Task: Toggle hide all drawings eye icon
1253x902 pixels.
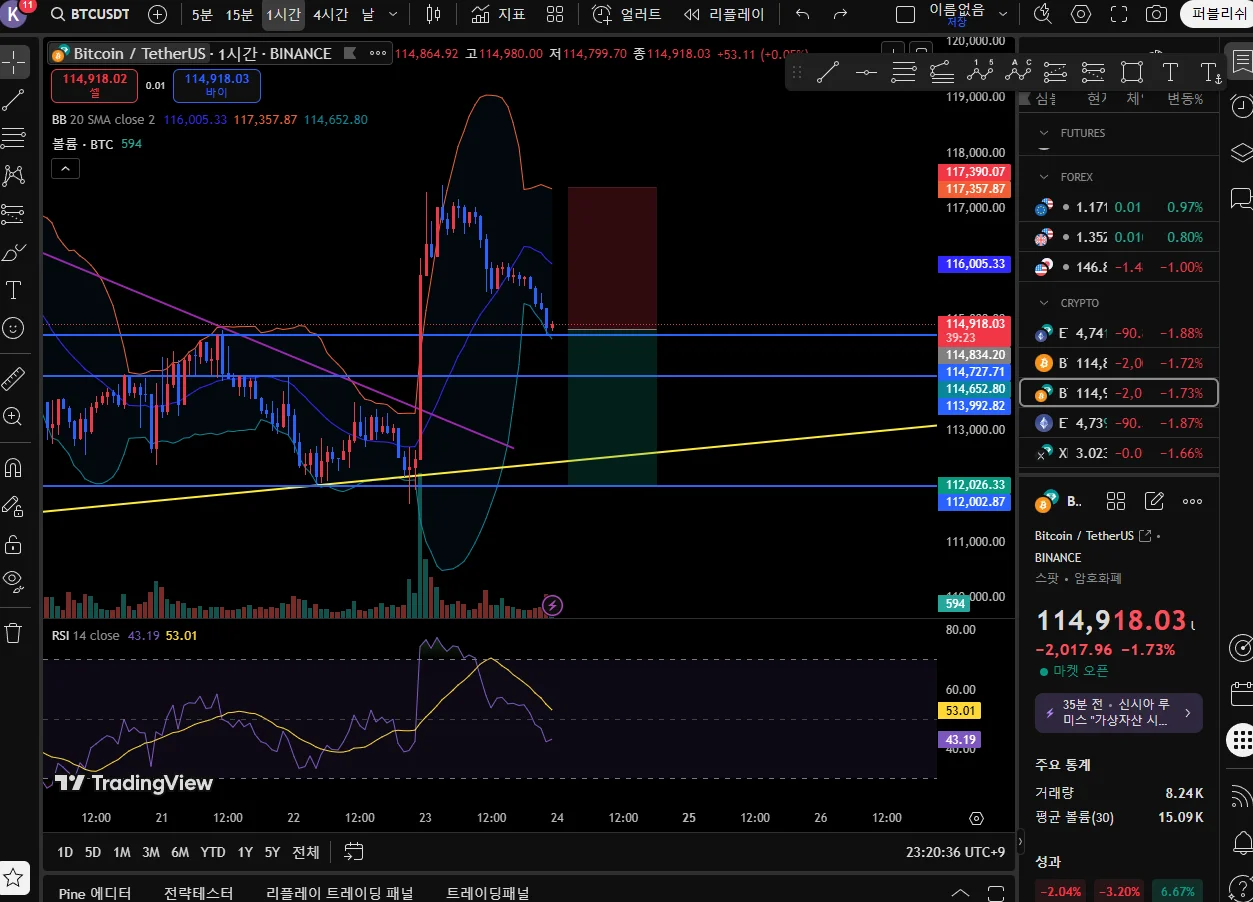Action: pos(14,582)
